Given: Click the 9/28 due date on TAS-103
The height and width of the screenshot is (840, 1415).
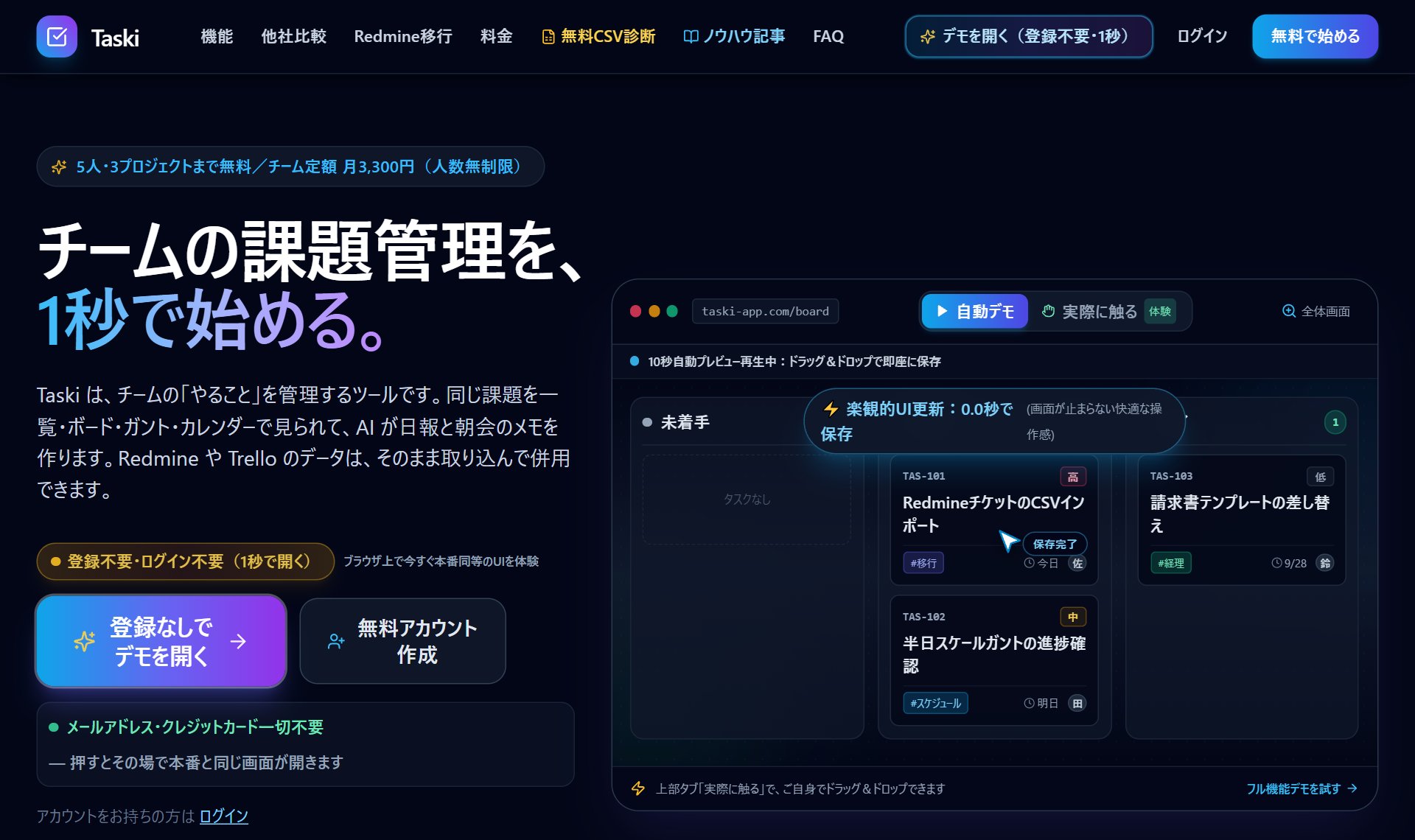Looking at the screenshot, I should 1289,563.
